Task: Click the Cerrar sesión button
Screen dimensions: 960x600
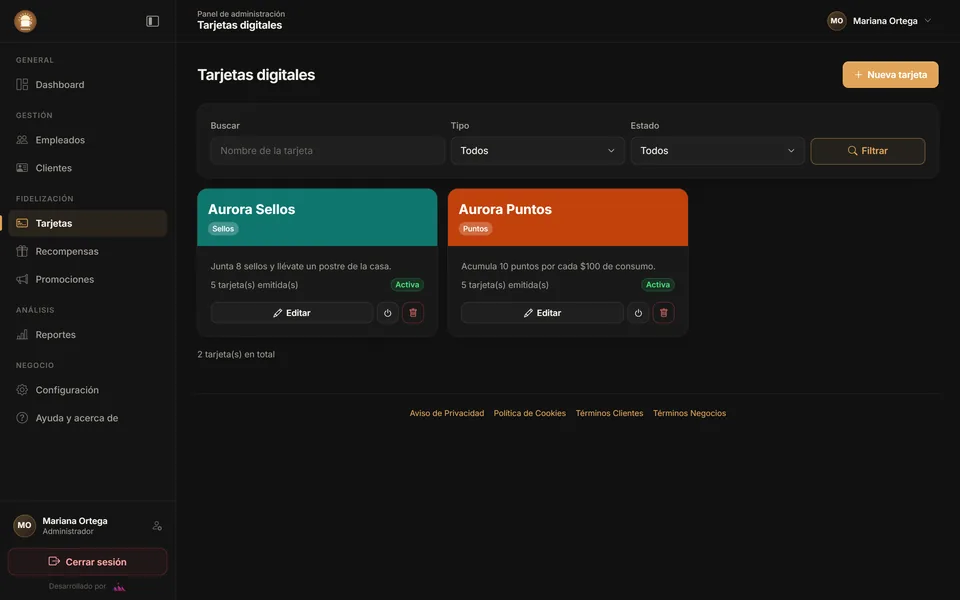Action: coord(88,561)
